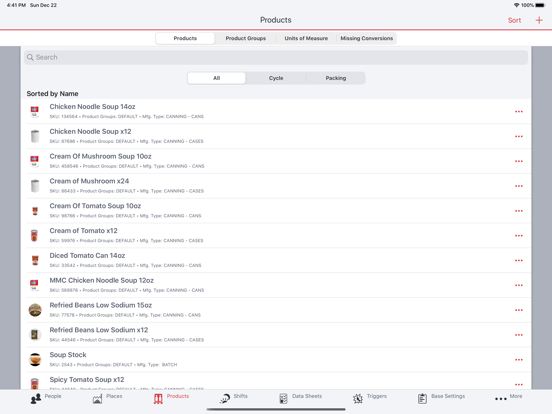The height and width of the screenshot is (414, 552).
Task: Open options for Chicken Noodle Soup 14oz
Action: [519, 112]
